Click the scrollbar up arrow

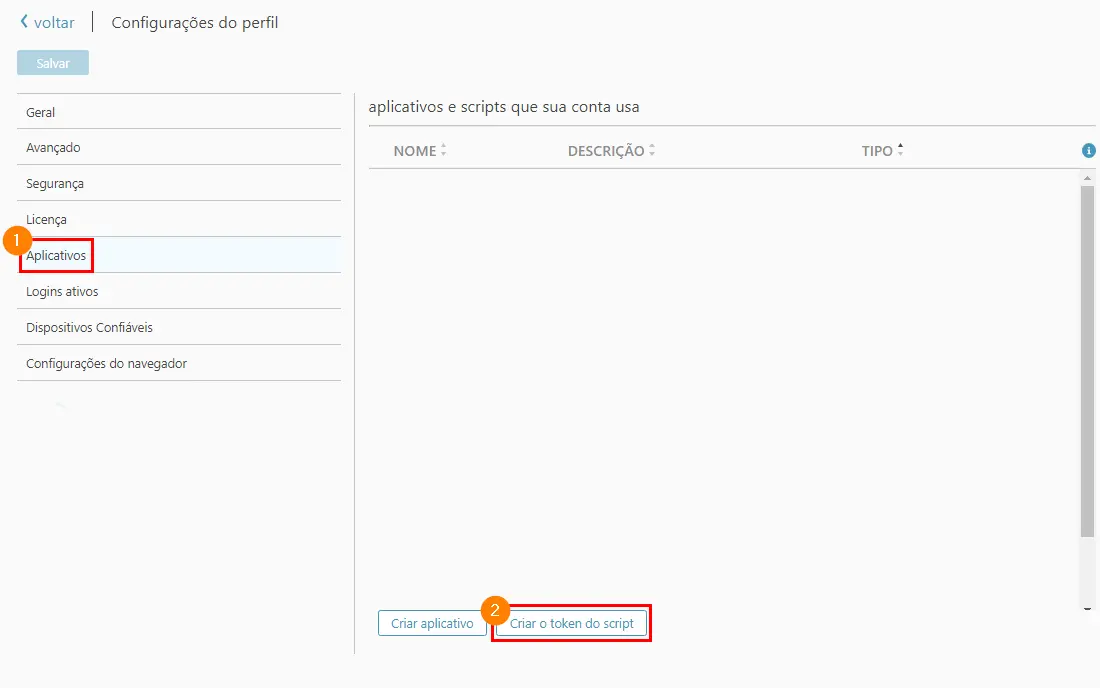[1087, 178]
